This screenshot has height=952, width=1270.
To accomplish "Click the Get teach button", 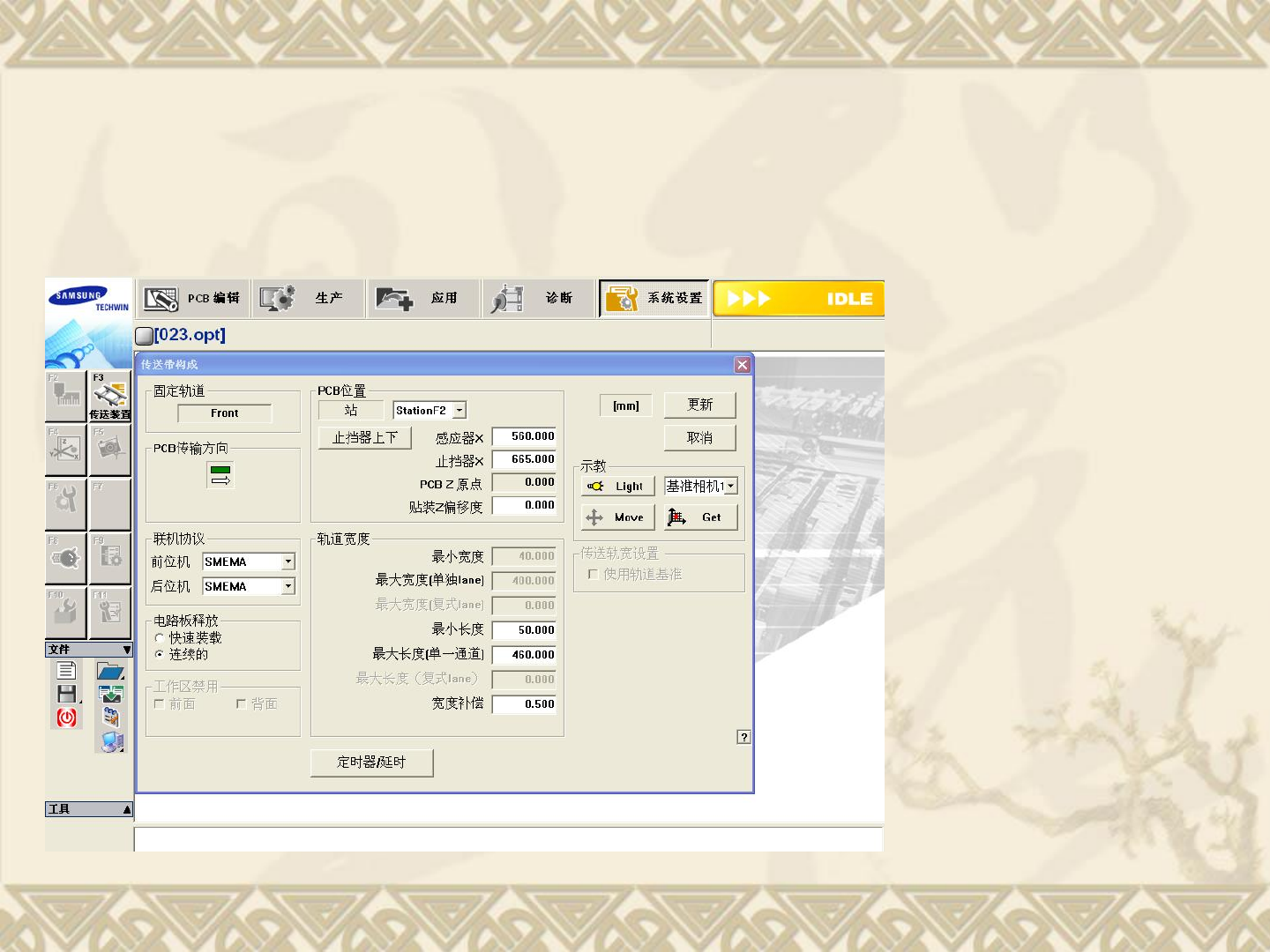I will coord(701,517).
